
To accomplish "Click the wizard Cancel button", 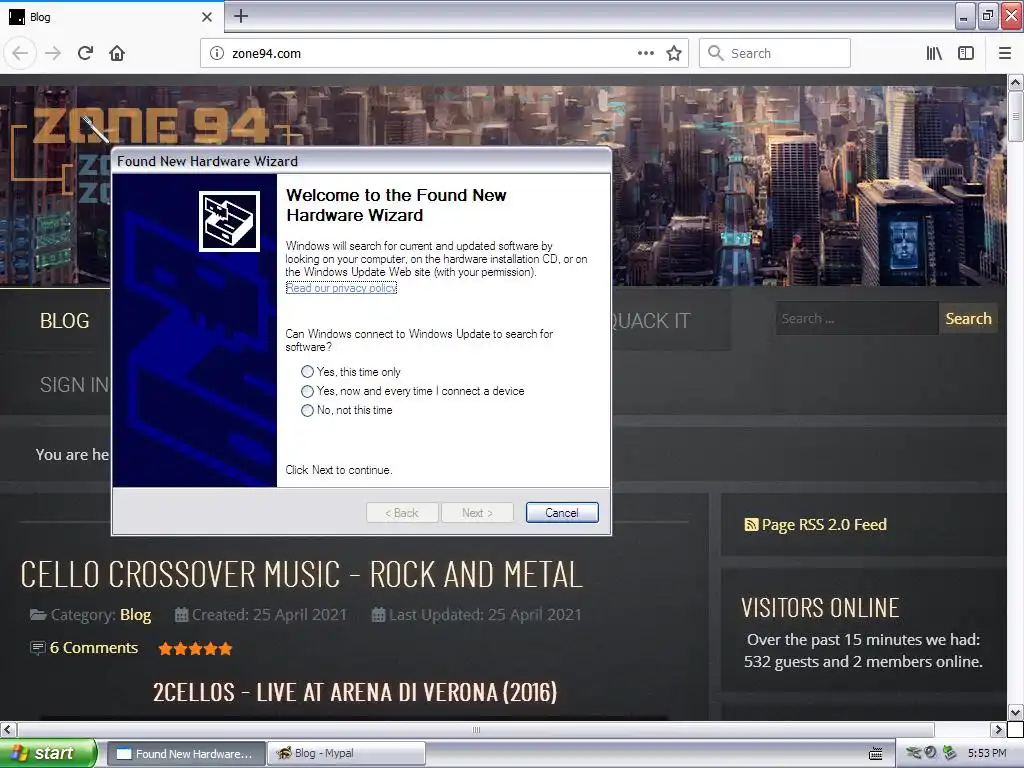I will 562,513.
